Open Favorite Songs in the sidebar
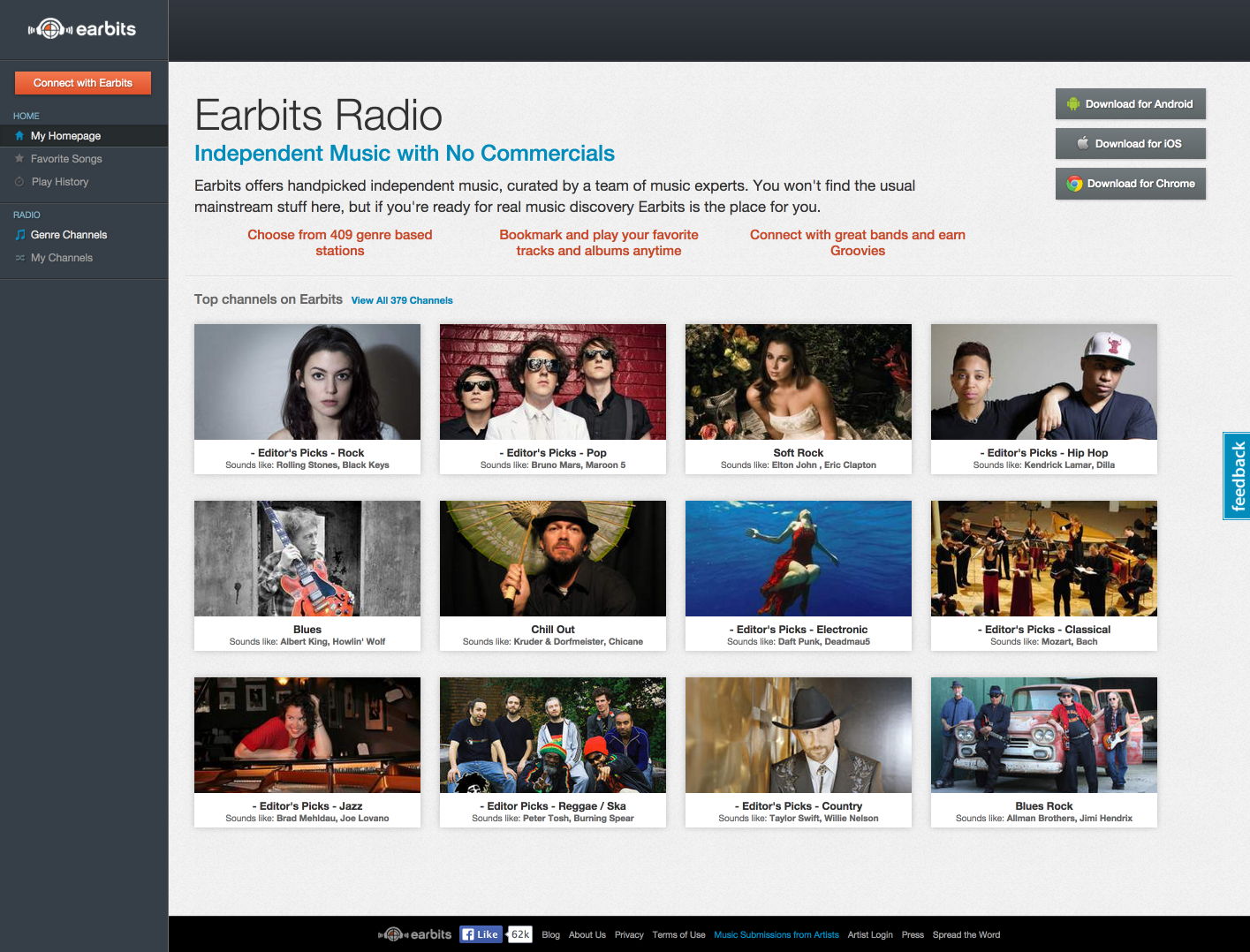This screenshot has height=952, width=1250. tap(84, 159)
